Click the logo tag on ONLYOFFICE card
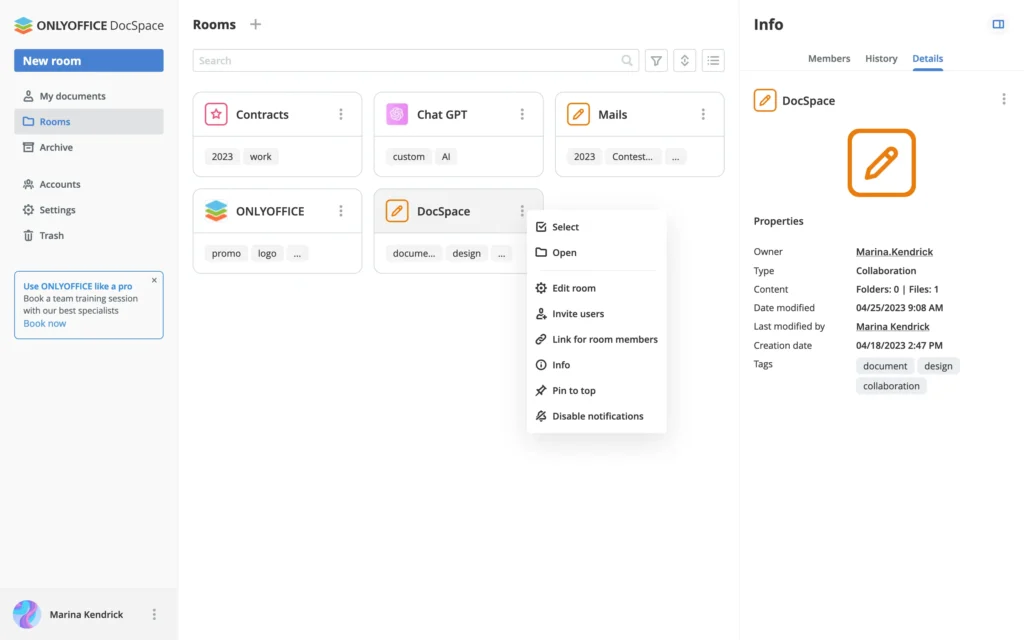 coord(266,253)
